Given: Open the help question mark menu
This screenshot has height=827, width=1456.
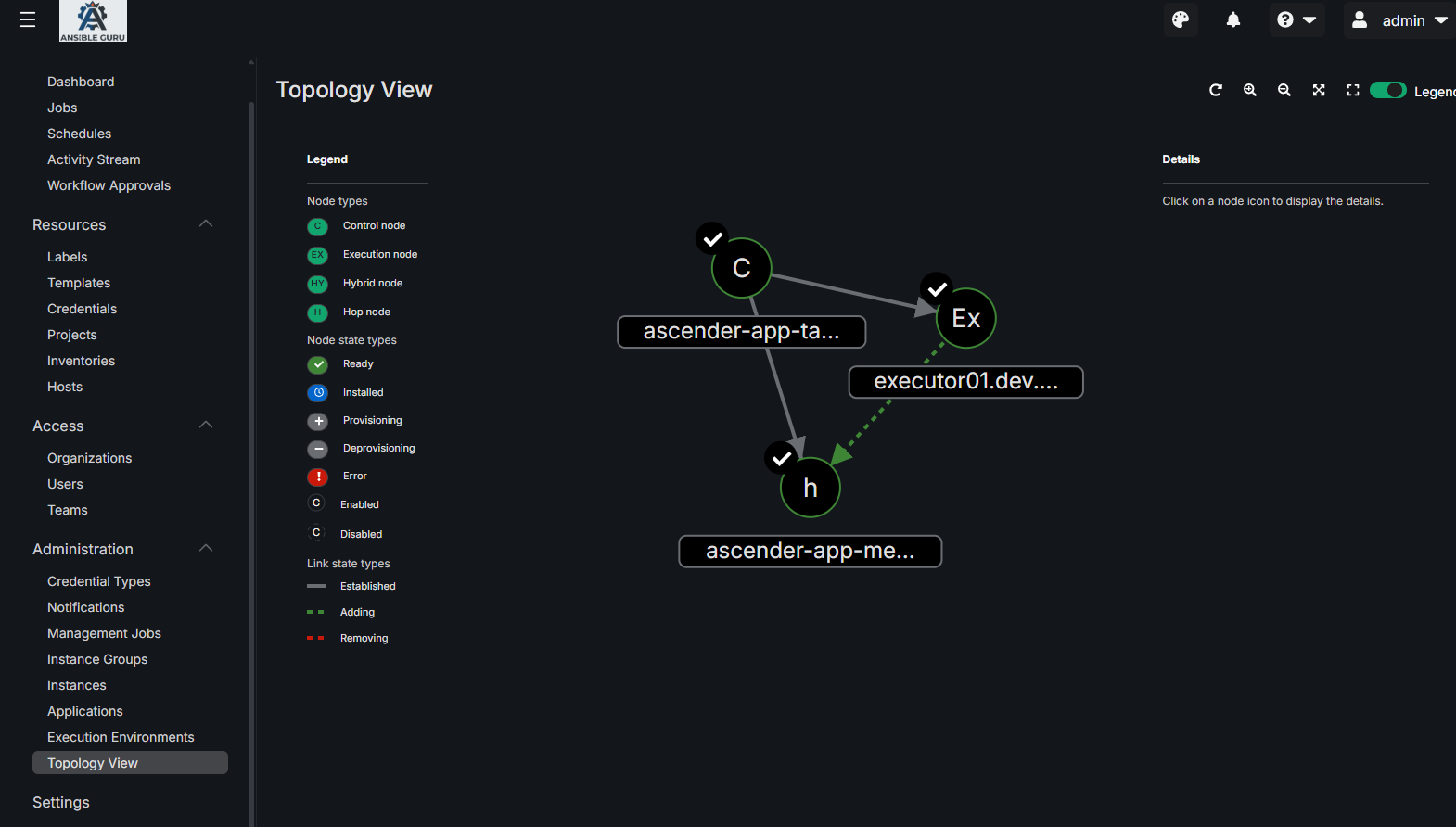Looking at the screenshot, I should tap(1296, 19).
